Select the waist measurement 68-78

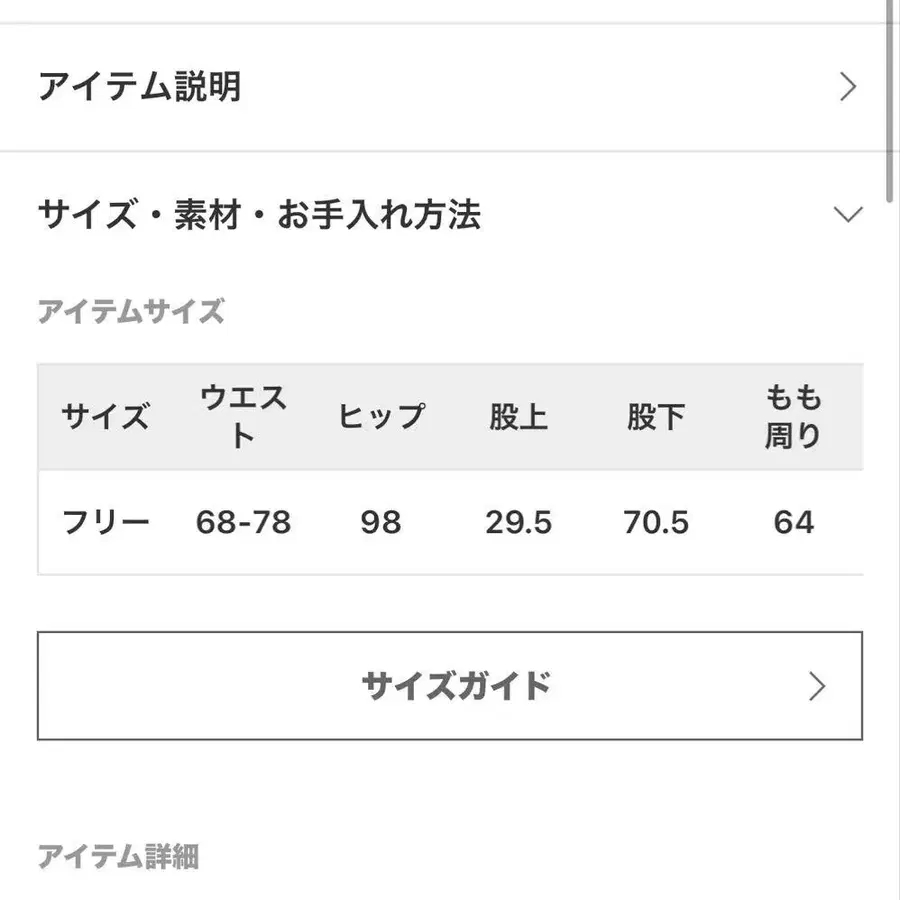click(245, 522)
